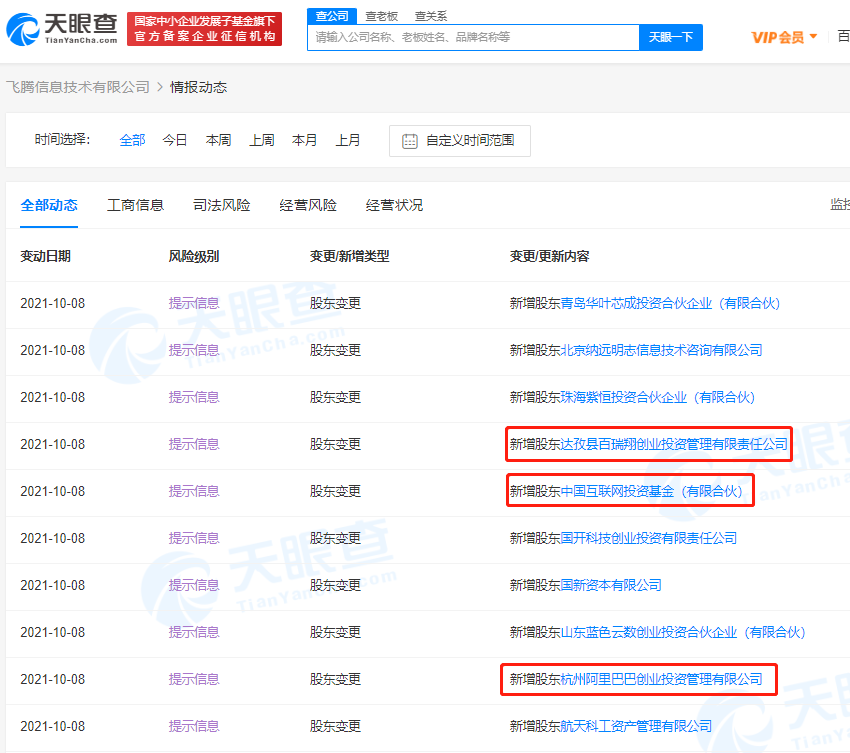
Task: Switch to the 查关系 search tab
Action: tap(431, 16)
